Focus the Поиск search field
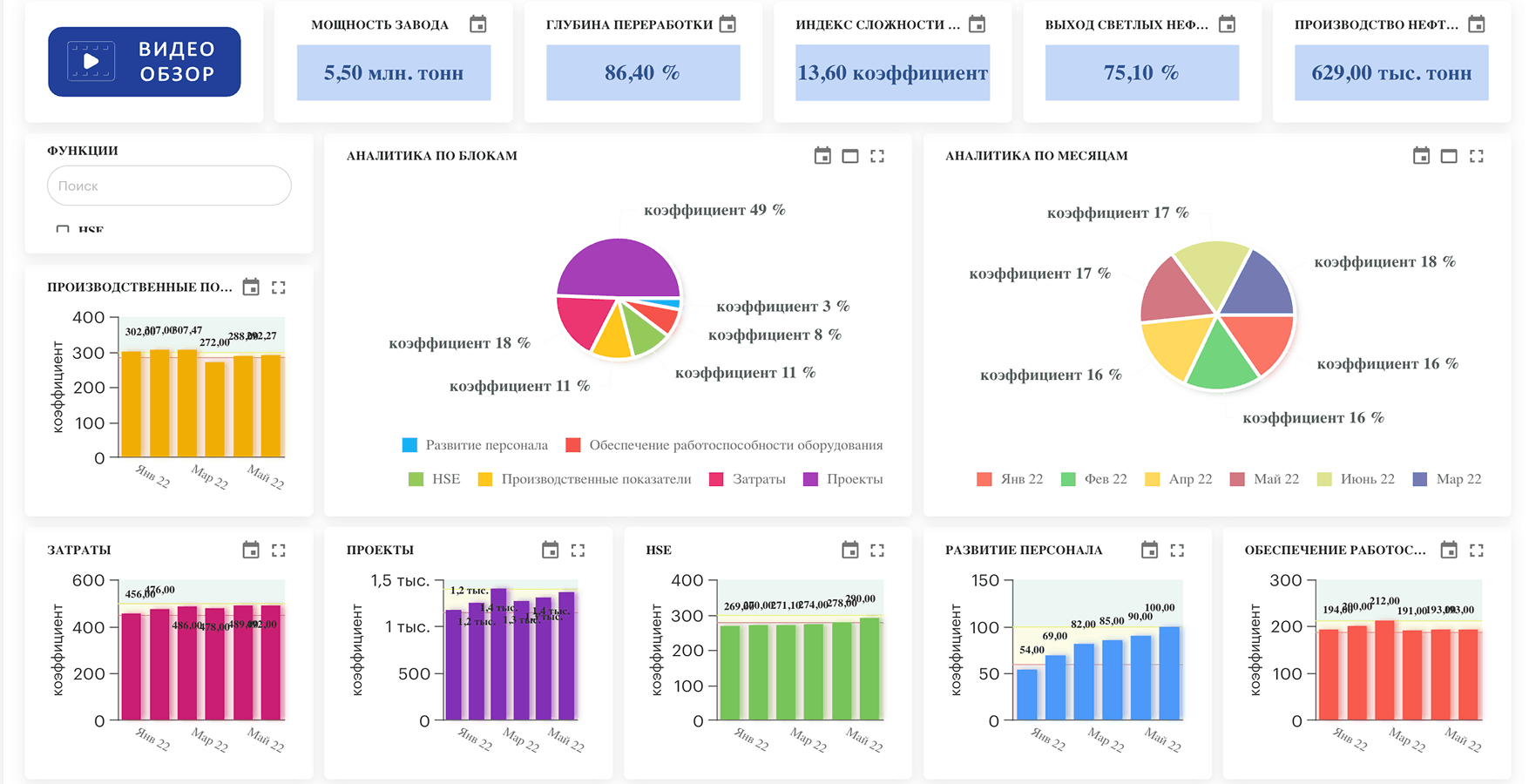 (x=169, y=186)
